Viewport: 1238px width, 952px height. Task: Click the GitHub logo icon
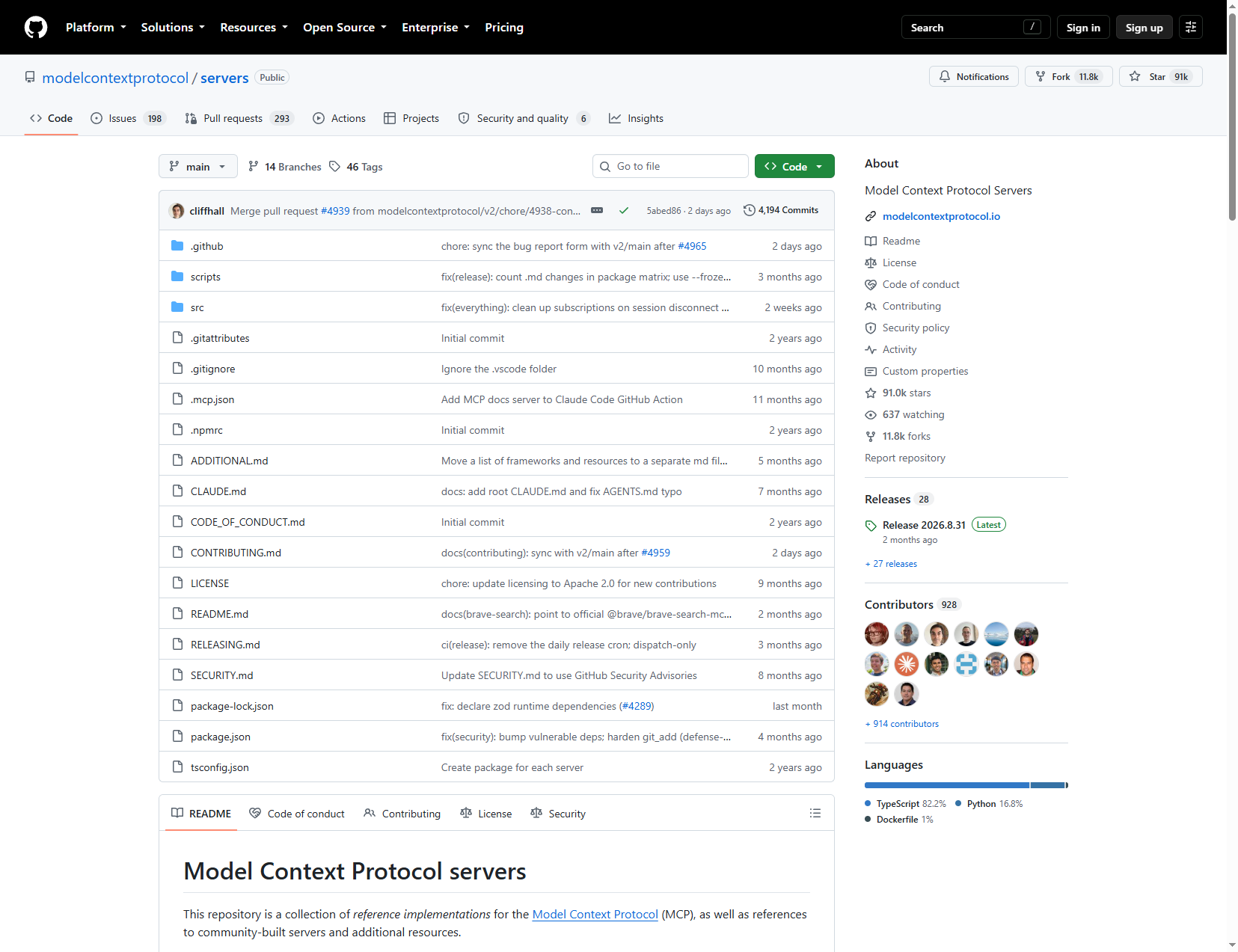click(x=36, y=28)
